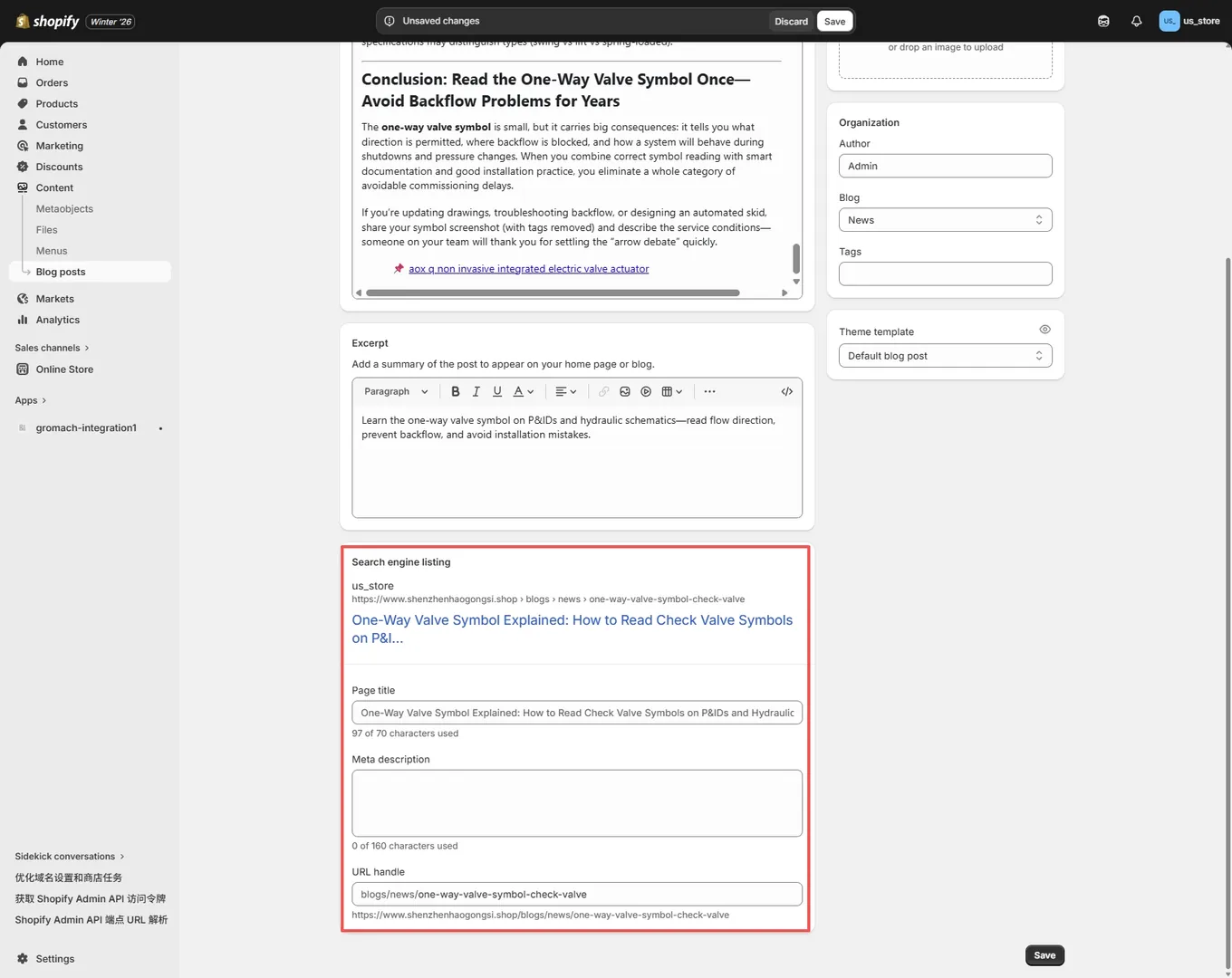
Task: Show more excerpt formatting options
Action: (x=709, y=392)
